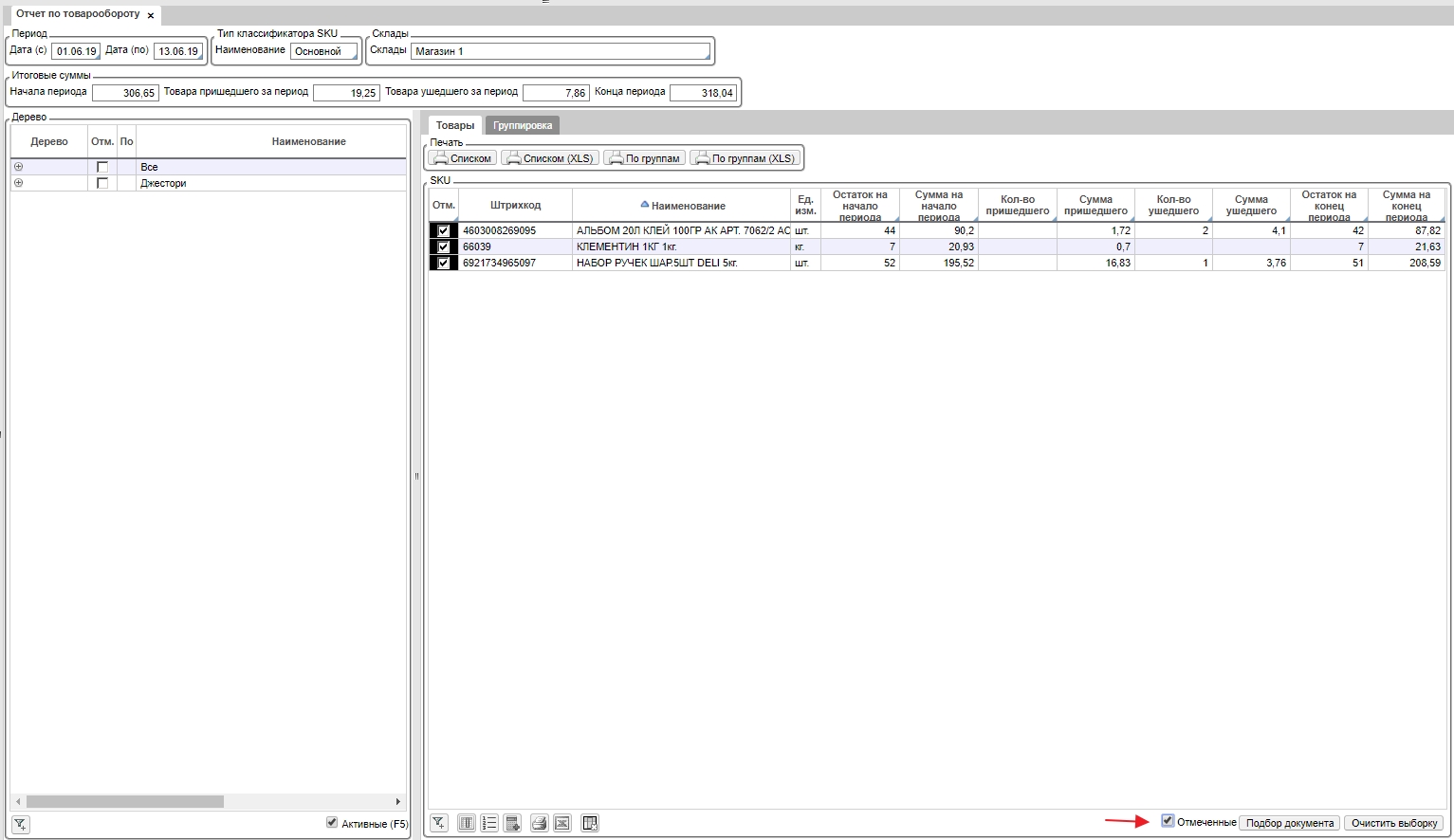Click the Подбор документа button
The image size is (1454, 840).
[1289, 823]
